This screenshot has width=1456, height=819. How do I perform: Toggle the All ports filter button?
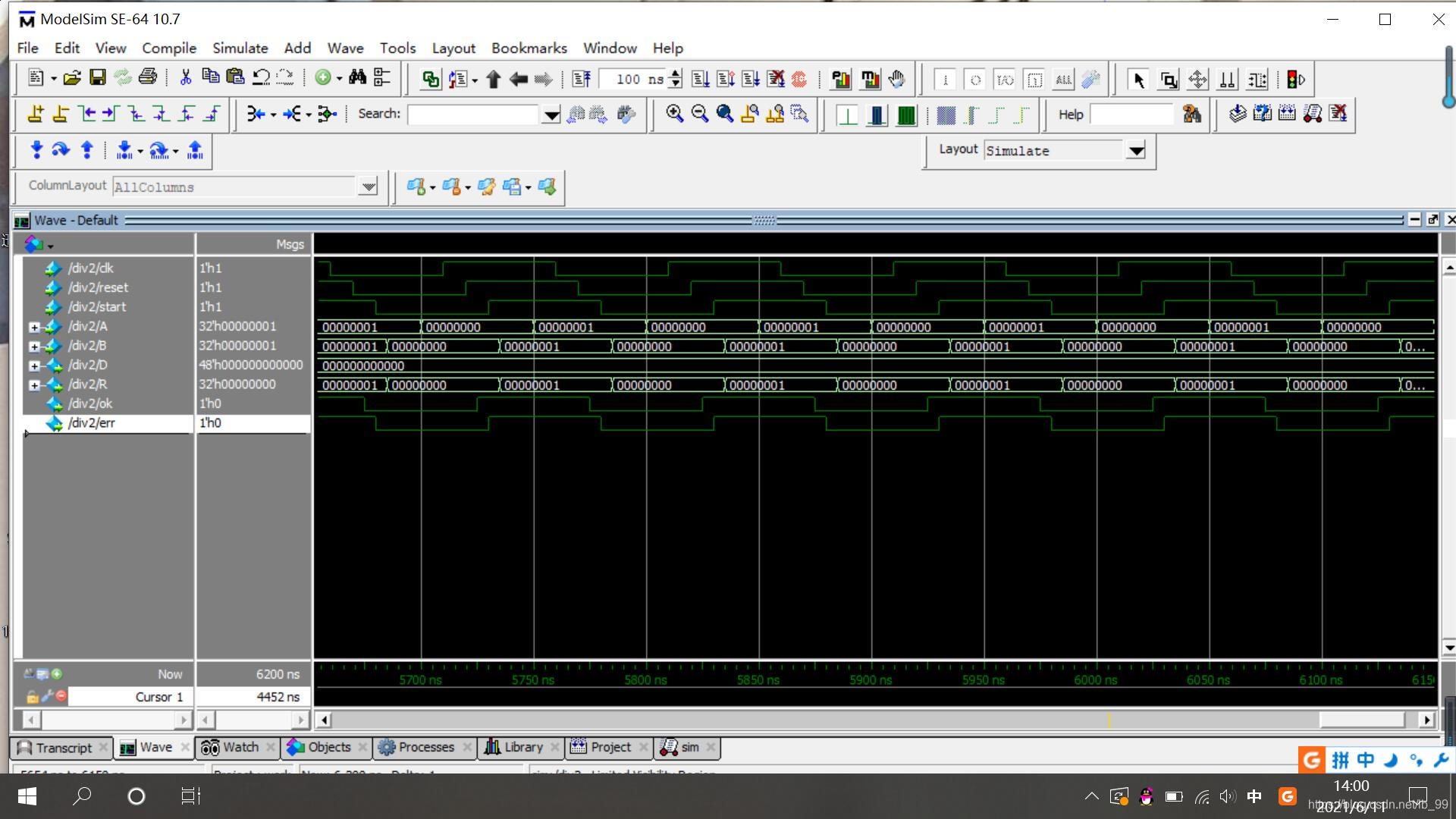point(1064,80)
